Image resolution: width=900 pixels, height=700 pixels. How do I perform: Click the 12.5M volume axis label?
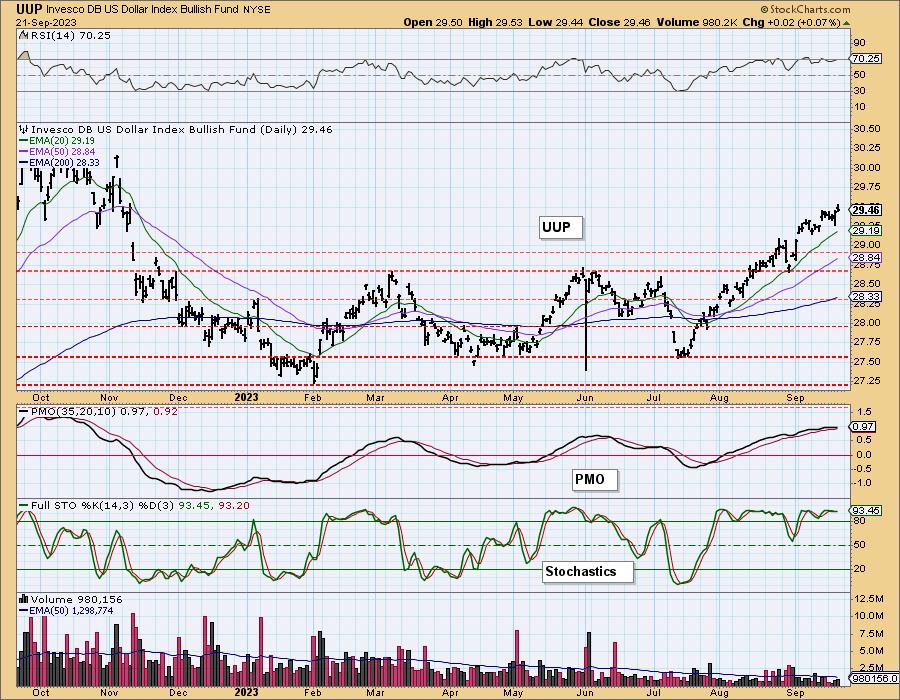[868, 598]
